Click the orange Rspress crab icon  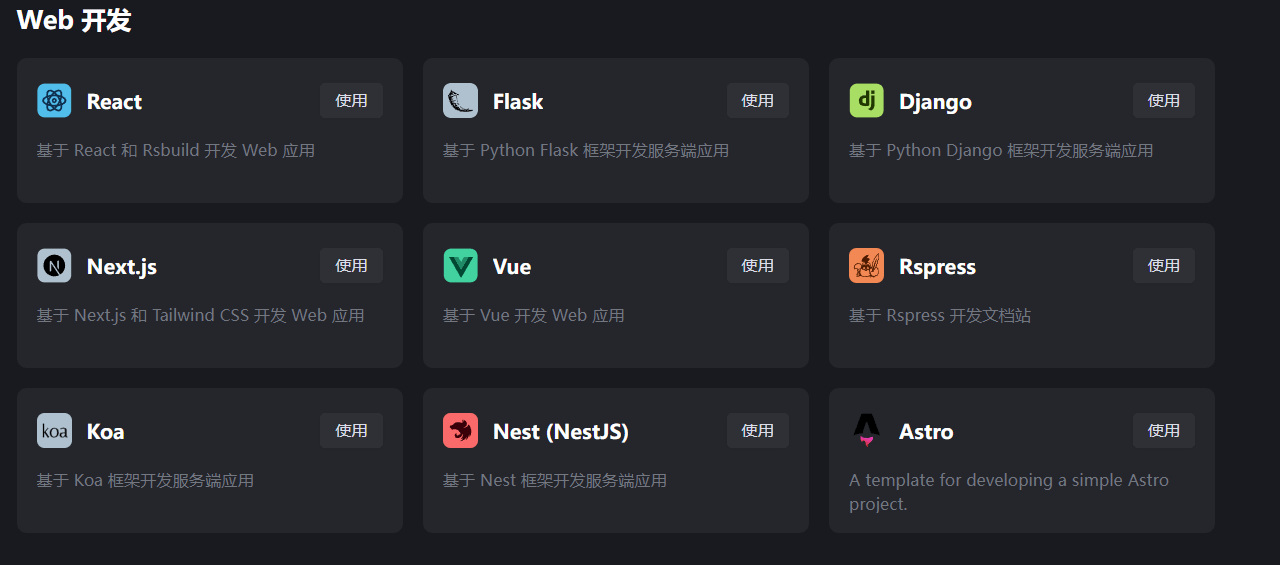coord(866,266)
